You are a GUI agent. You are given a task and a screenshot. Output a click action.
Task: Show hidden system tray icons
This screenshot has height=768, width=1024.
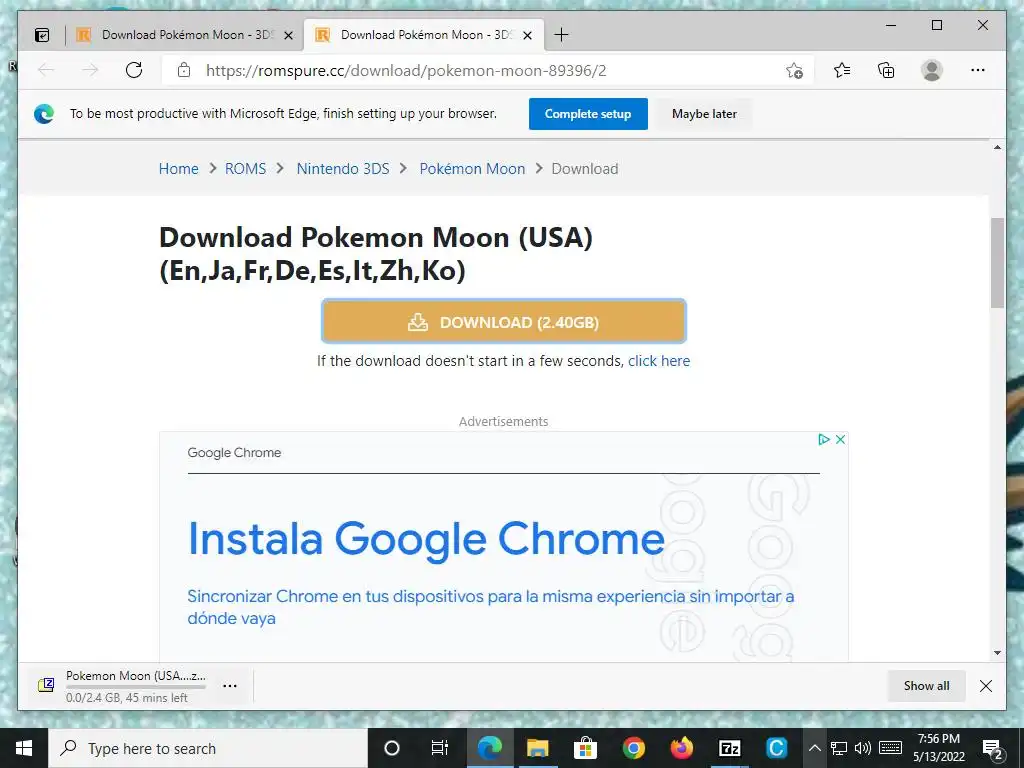point(814,748)
